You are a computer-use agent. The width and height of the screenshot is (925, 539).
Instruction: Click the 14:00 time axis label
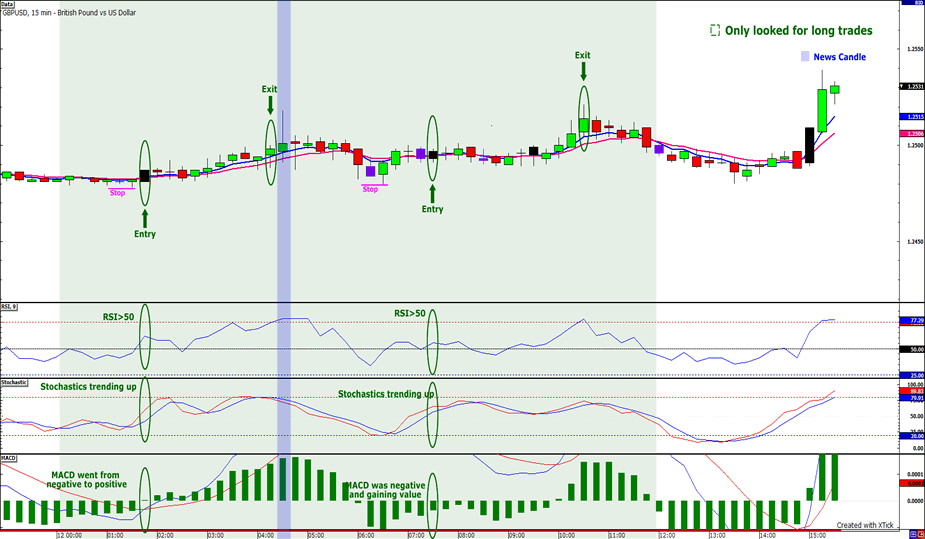pos(767,535)
